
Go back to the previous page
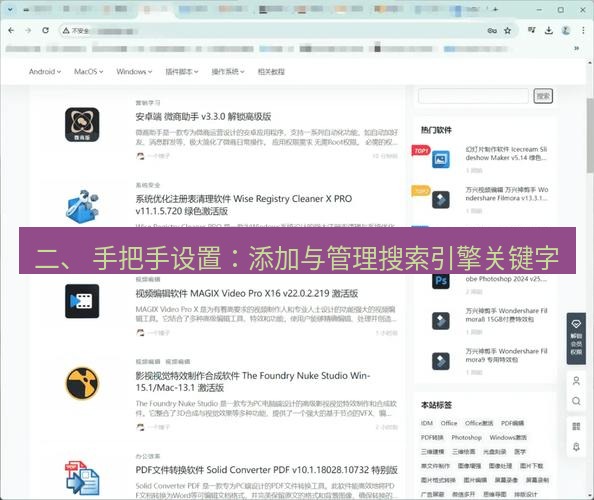[x=11, y=30]
